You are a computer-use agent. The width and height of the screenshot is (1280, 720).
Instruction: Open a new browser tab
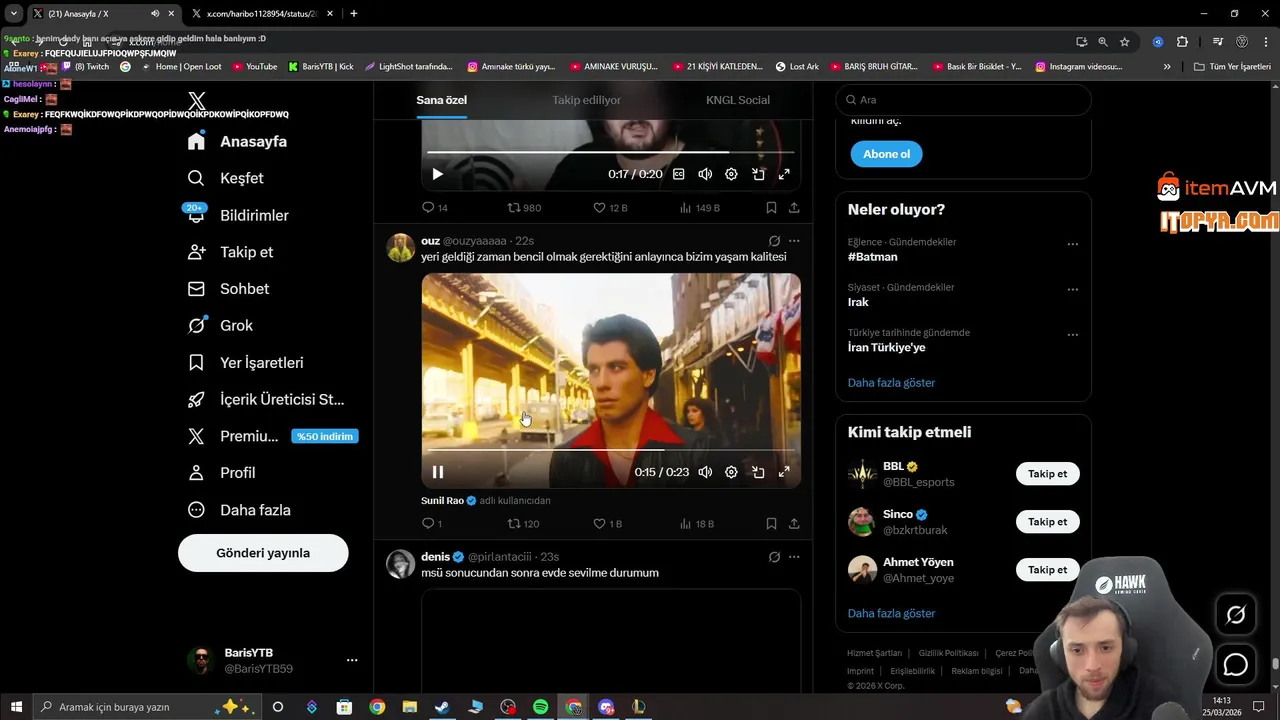353,13
